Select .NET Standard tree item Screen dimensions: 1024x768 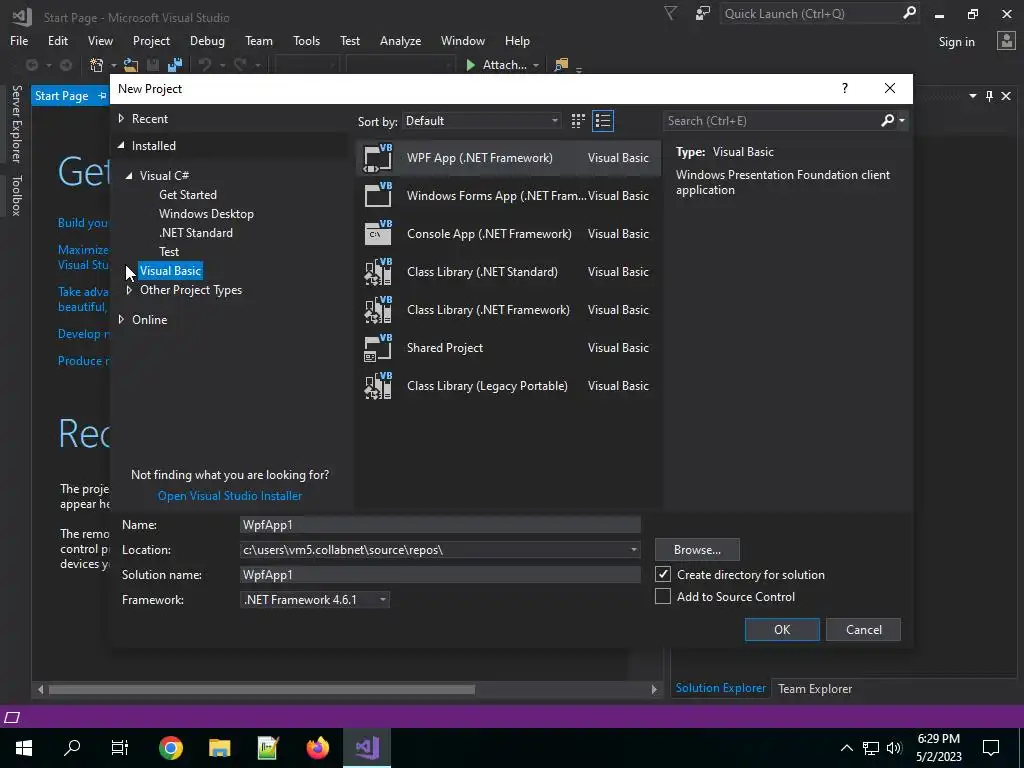196,232
